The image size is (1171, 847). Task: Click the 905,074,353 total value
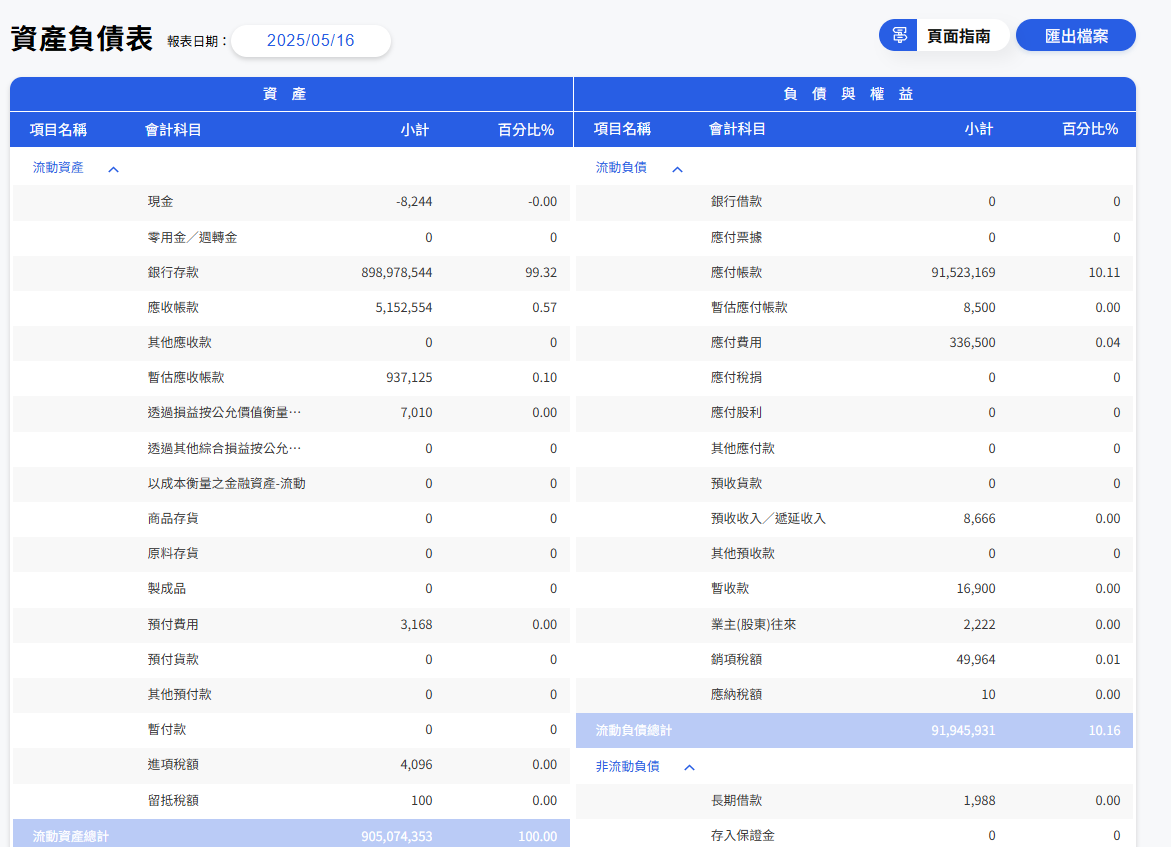tap(397, 837)
